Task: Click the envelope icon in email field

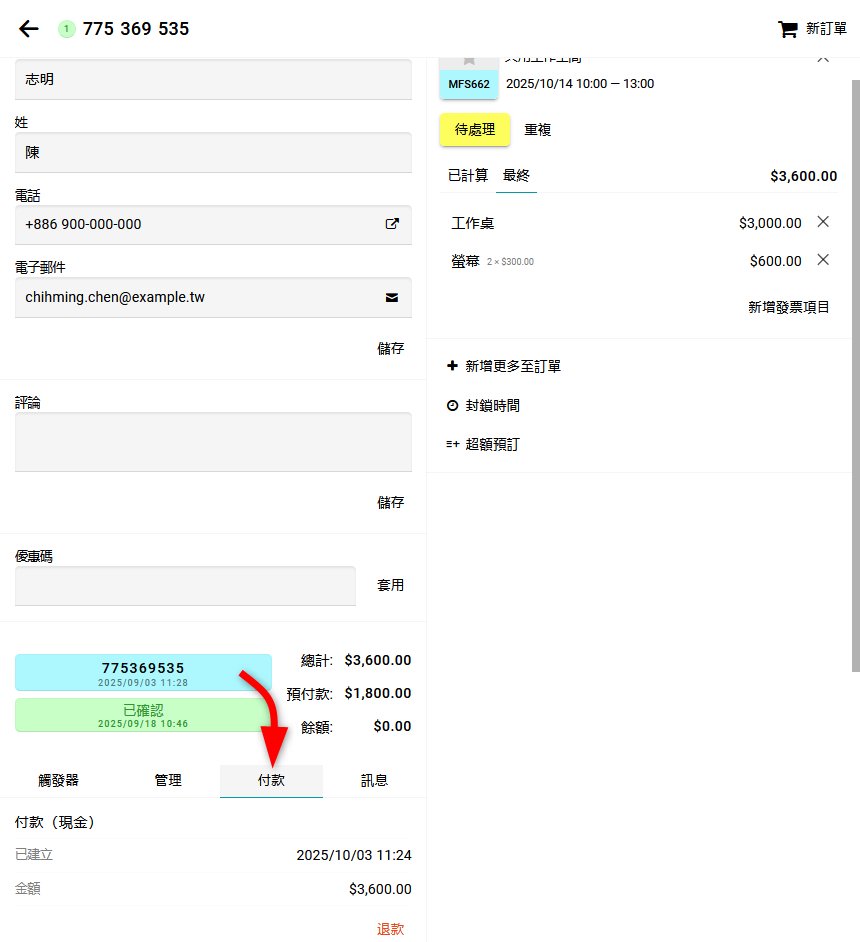Action: [x=392, y=297]
